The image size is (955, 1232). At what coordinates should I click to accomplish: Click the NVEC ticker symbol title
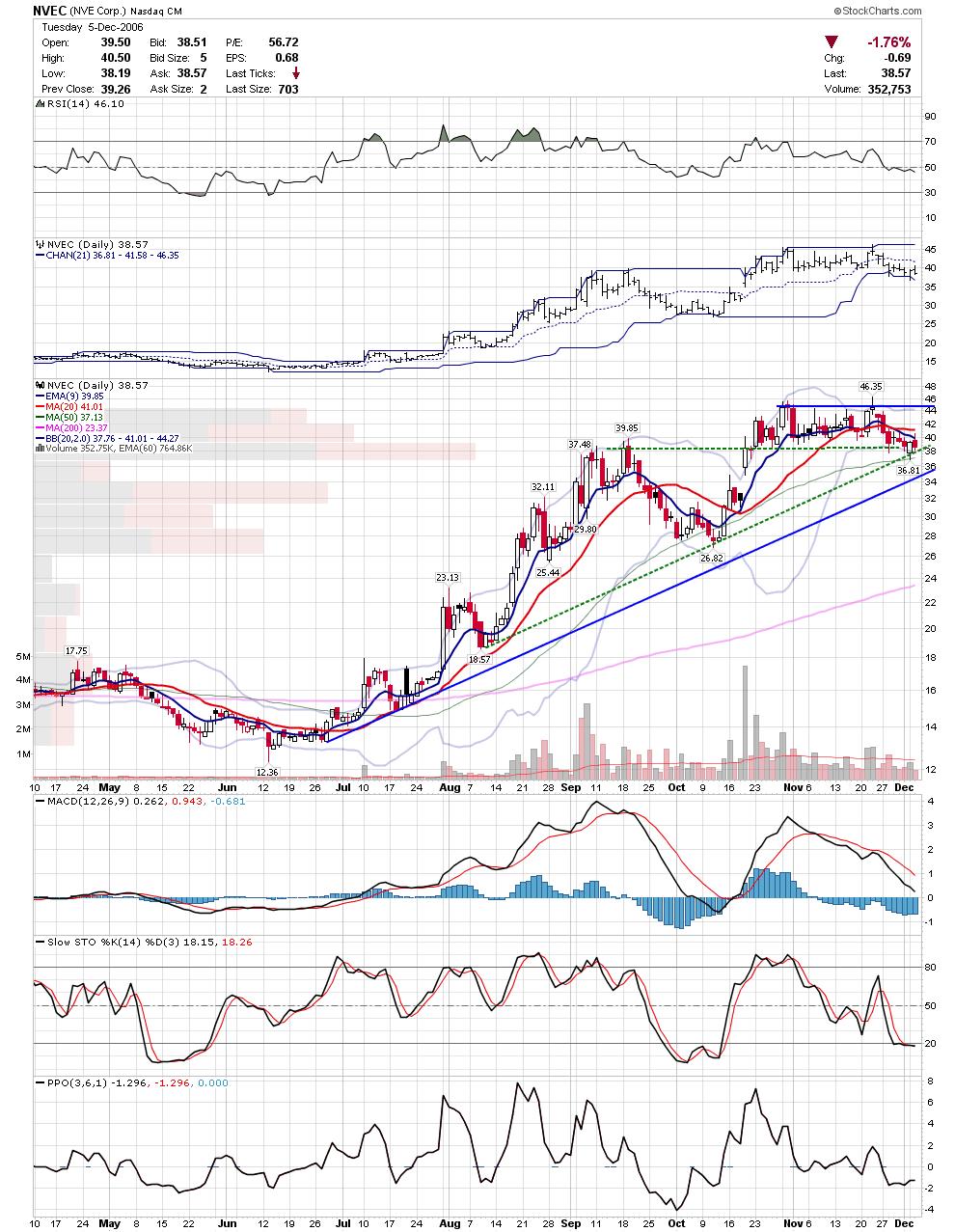coord(48,10)
